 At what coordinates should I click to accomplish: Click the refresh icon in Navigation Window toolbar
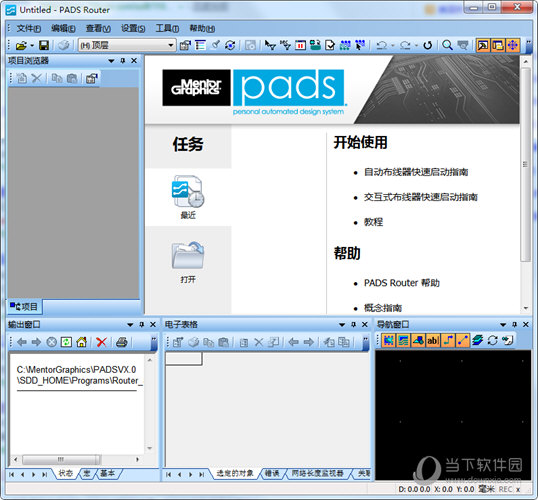click(x=493, y=340)
